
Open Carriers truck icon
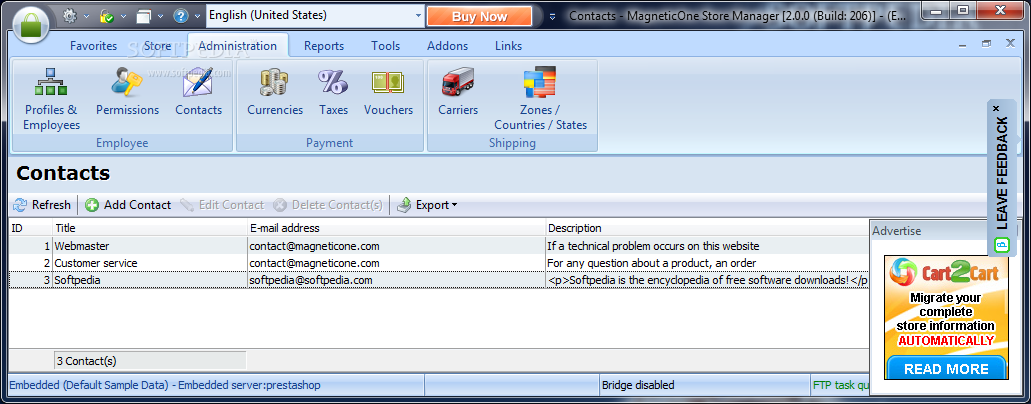pyautogui.click(x=458, y=92)
